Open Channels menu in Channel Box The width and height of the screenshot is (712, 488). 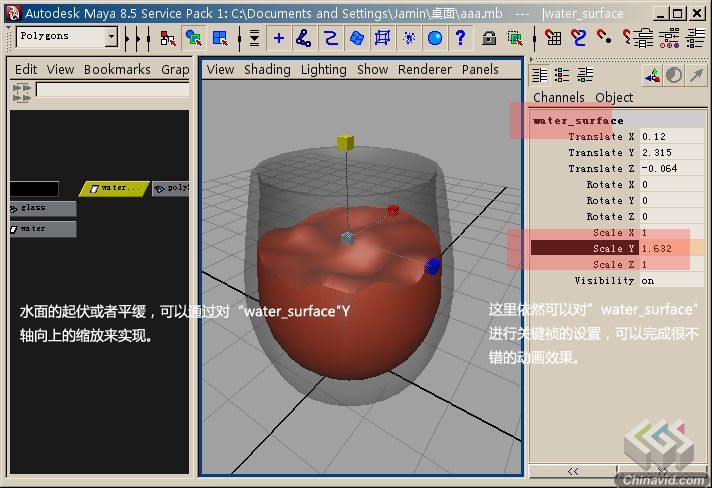pyautogui.click(x=559, y=98)
